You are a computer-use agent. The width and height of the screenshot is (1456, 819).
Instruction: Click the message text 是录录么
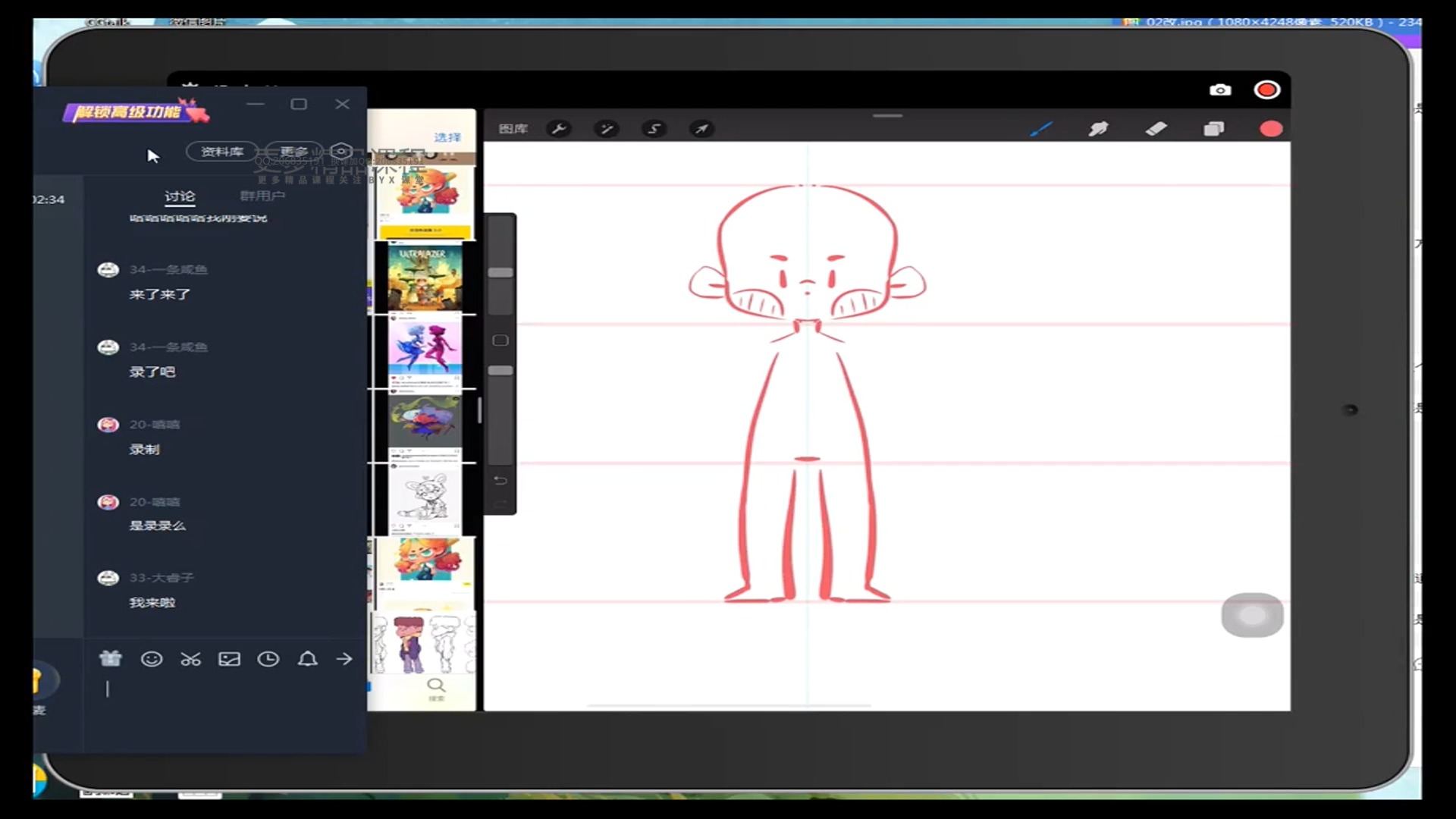coord(157,526)
